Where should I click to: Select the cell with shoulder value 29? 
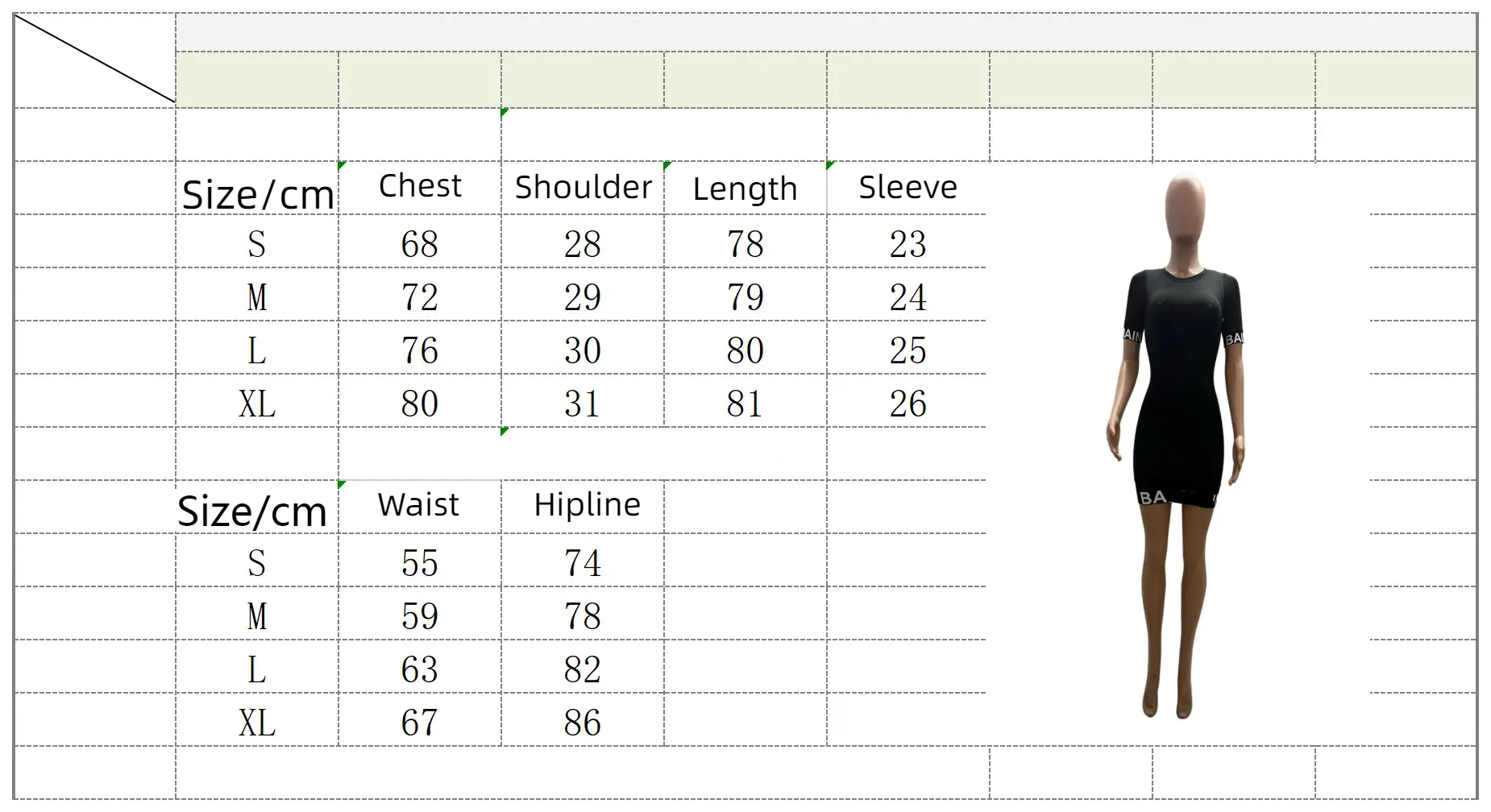pos(583,294)
